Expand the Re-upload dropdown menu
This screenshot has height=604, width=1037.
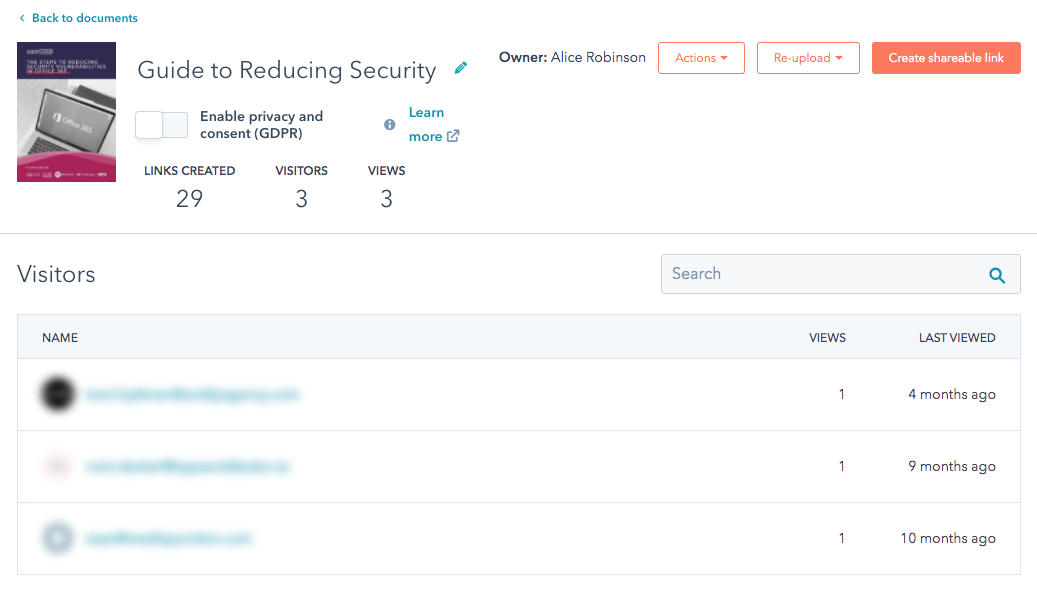pyautogui.click(x=808, y=58)
